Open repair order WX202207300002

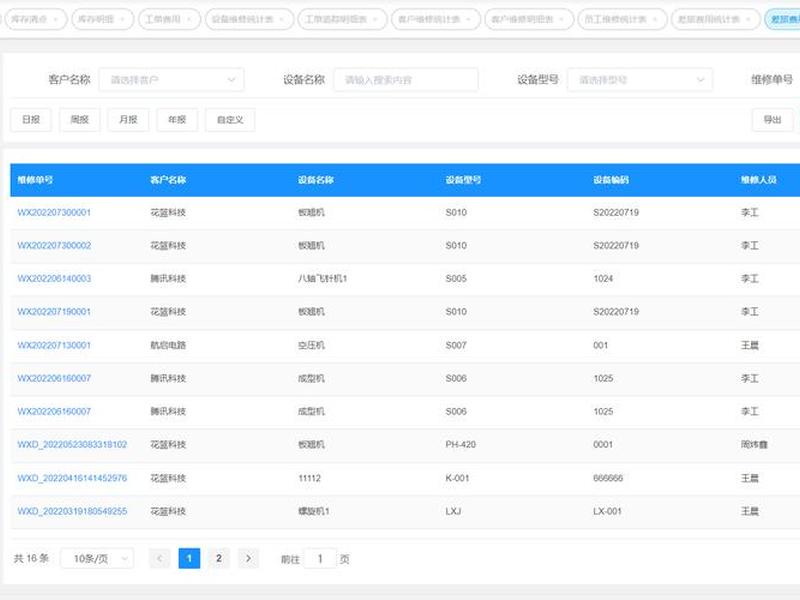(54, 245)
